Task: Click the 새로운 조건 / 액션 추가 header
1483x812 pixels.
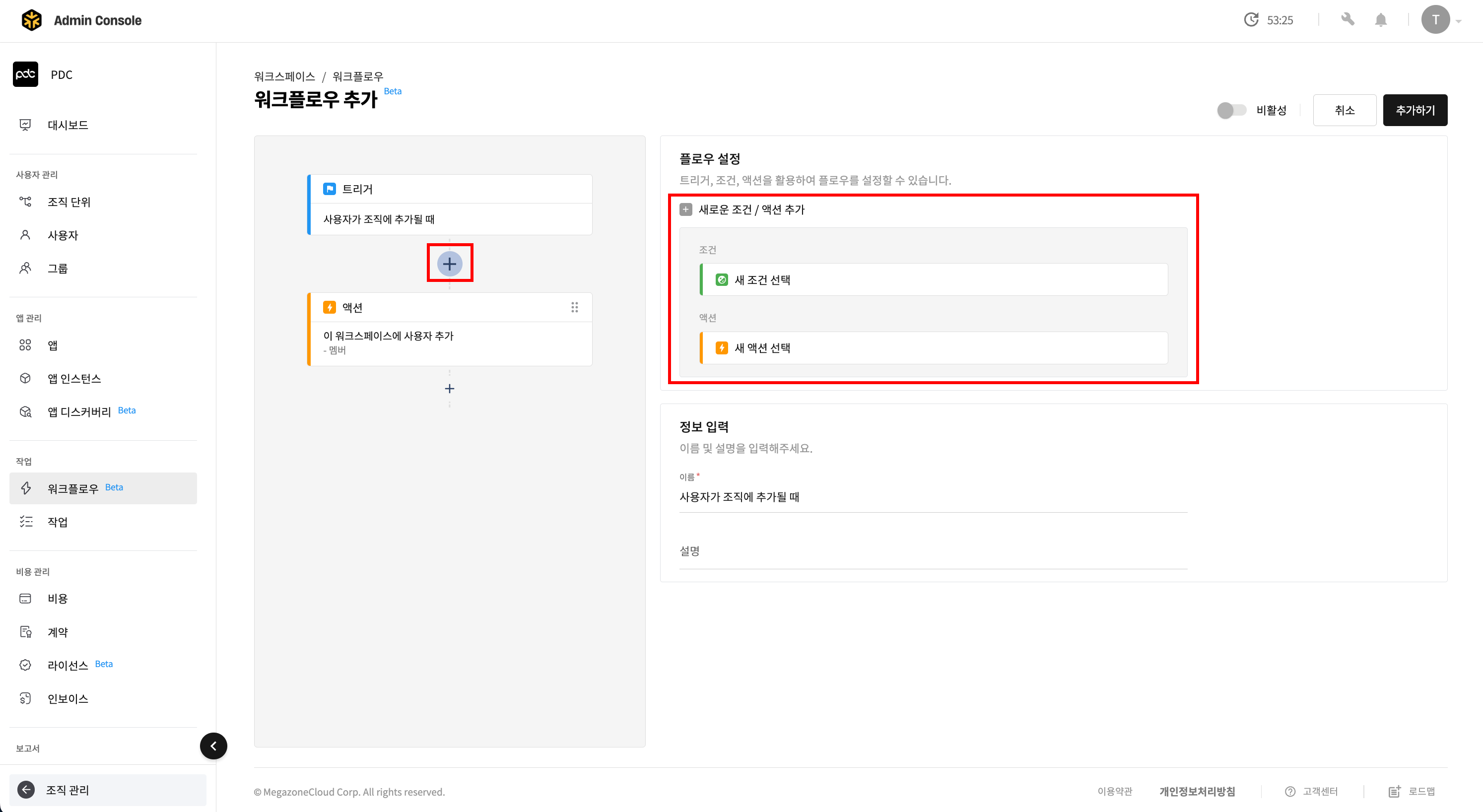Action: (751, 209)
